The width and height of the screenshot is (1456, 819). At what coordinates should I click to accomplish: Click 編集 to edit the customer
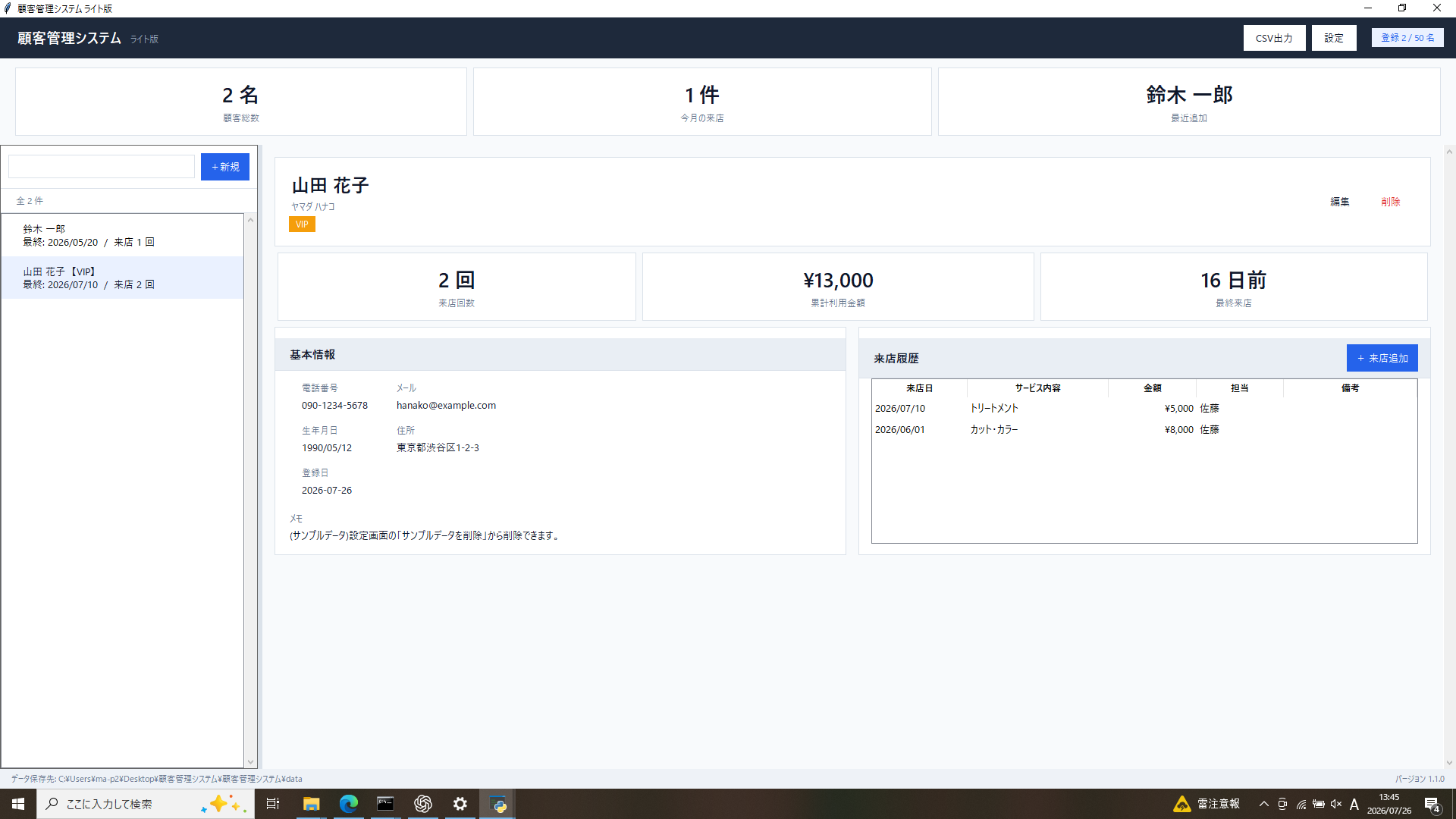click(1339, 202)
